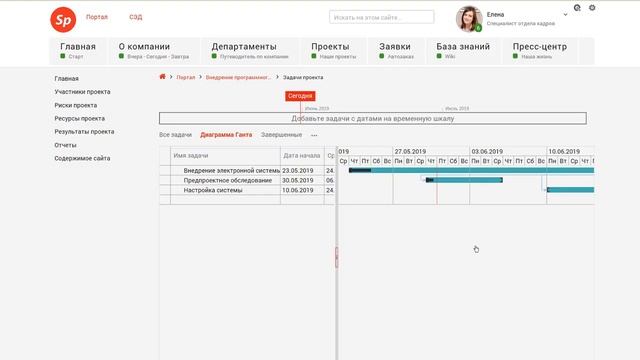This screenshot has height=360, width=640.
Task: Click Внедрение программног... breadcrumb link
Action: pos(238,77)
